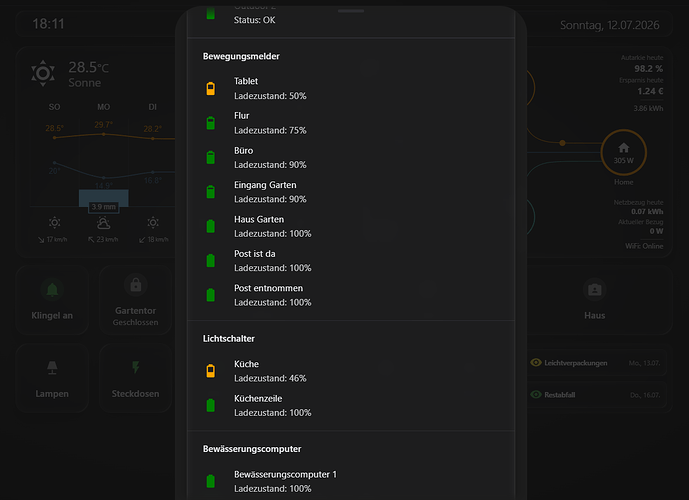The width and height of the screenshot is (689, 500).
Task: Click the Tablet battery icon
Action: point(211,88)
